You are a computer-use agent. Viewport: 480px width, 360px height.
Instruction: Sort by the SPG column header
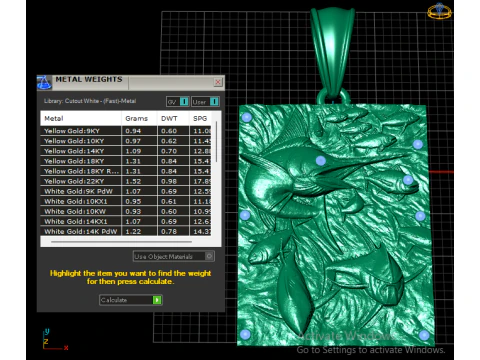pos(200,118)
